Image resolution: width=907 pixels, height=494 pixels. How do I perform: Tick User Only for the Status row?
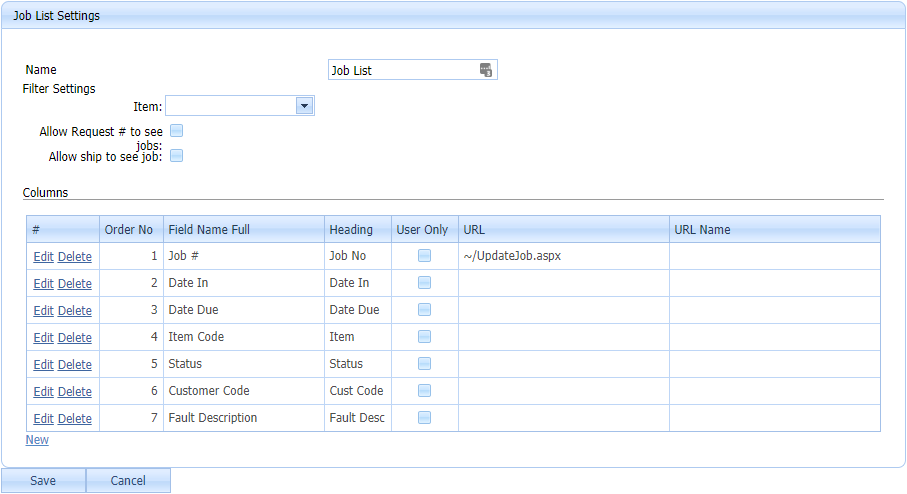pyautogui.click(x=425, y=364)
